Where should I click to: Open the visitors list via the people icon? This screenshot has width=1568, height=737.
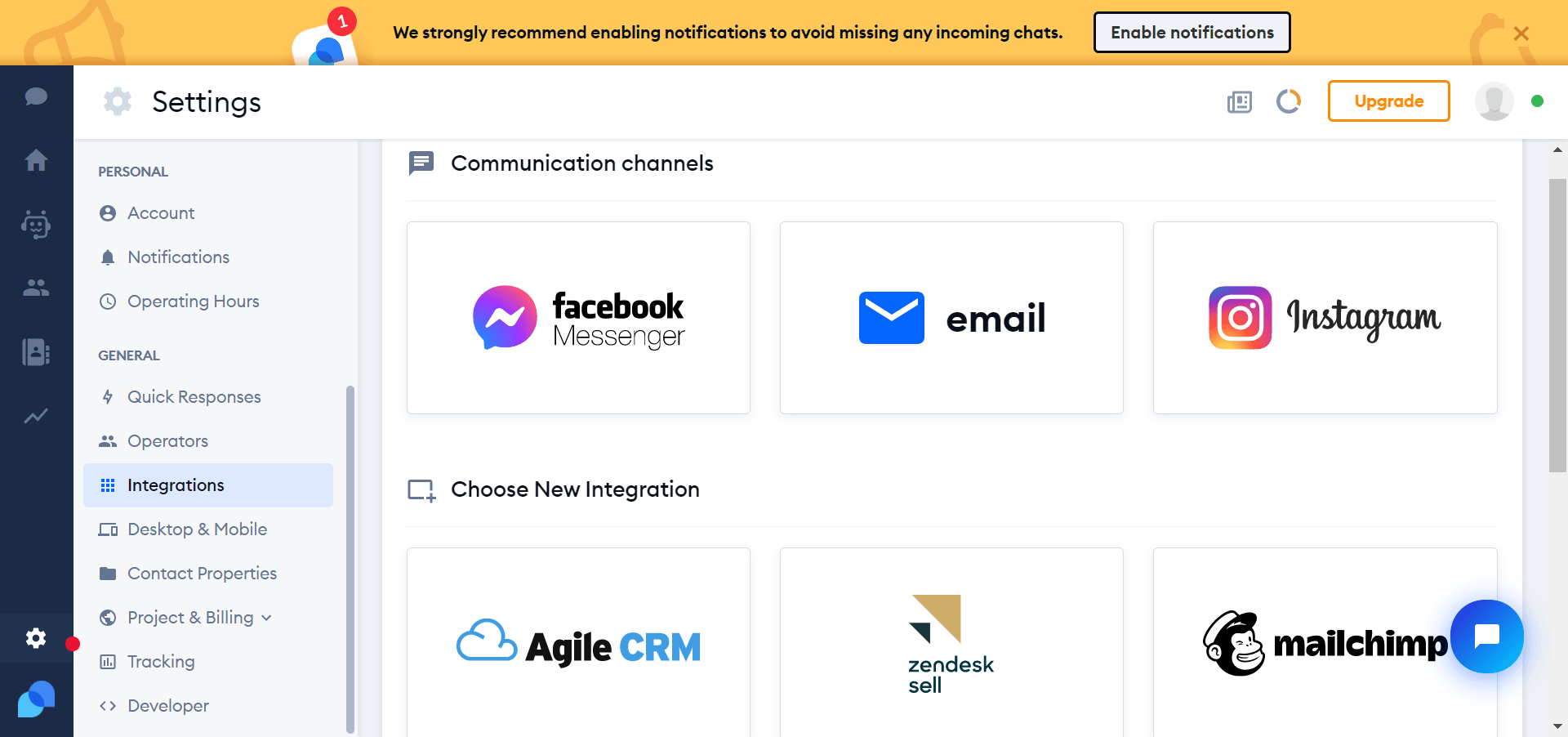36,288
